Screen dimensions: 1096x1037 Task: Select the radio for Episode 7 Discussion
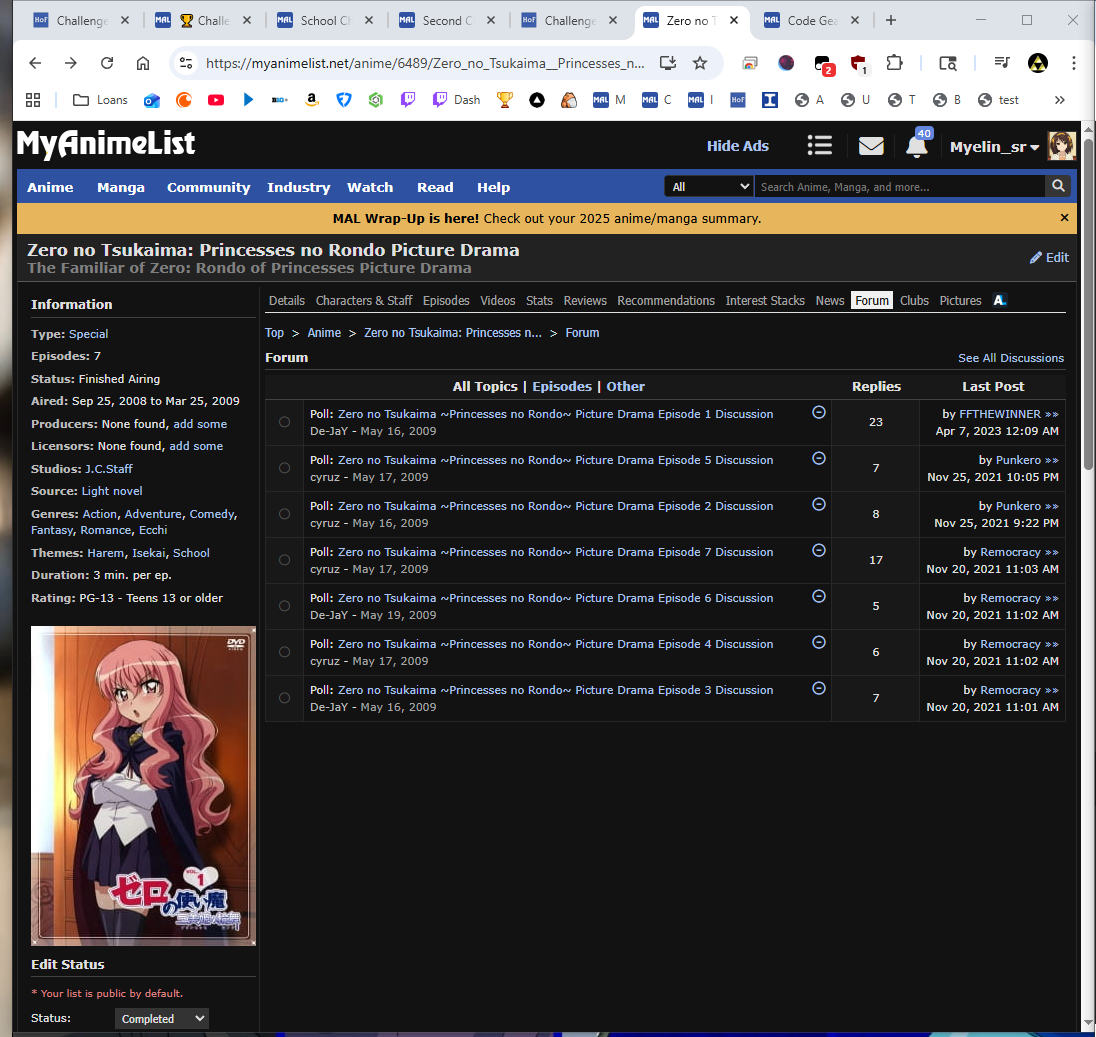click(x=284, y=560)
